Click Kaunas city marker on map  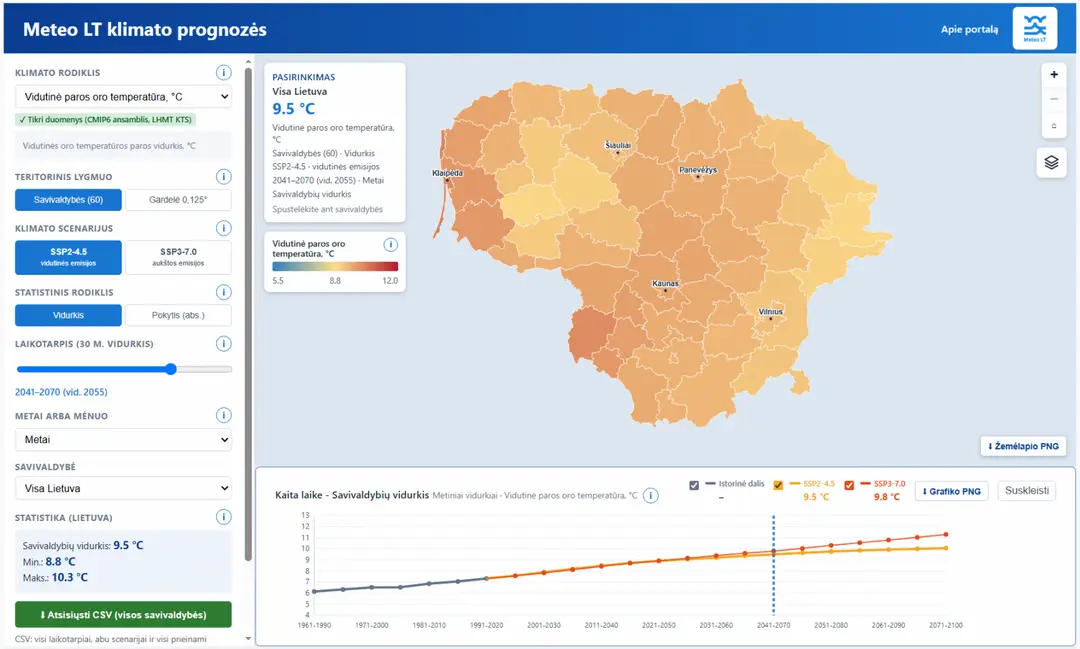click(x=665, y=290)
